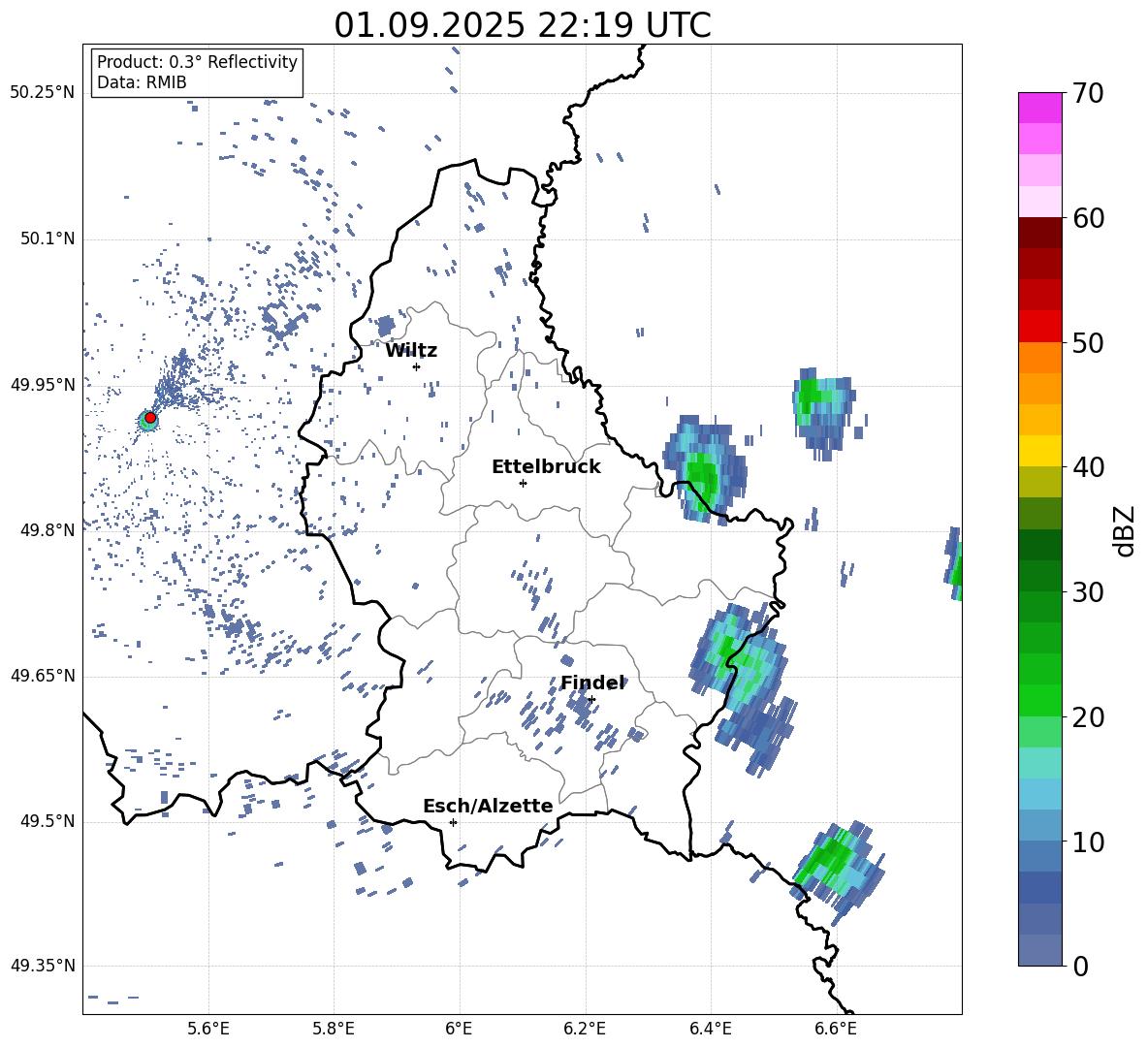
Task: Click the 49.65°N latitude label
Action: [43, 675]
